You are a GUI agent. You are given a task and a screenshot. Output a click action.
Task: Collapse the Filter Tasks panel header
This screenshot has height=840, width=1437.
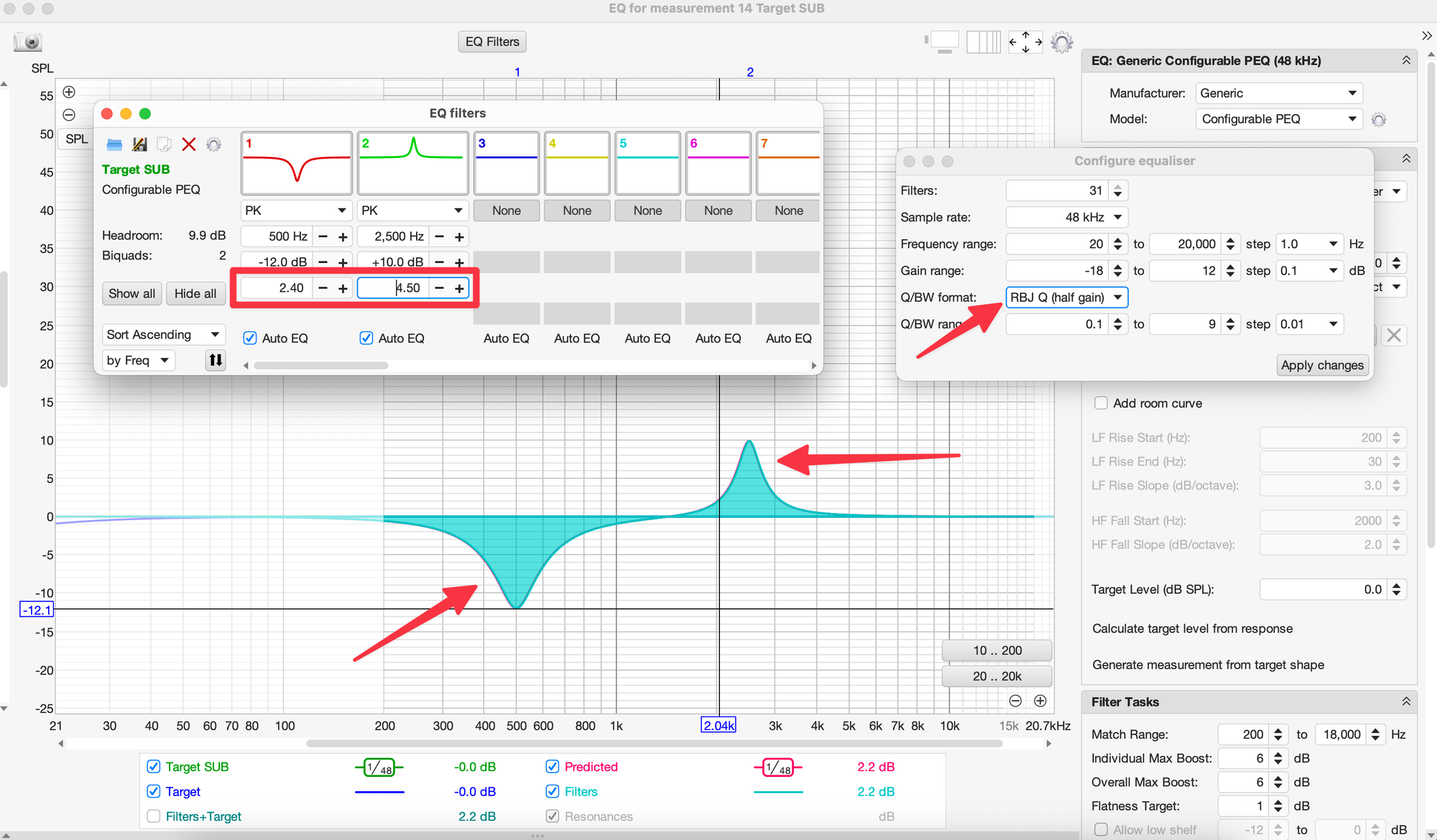[1405, 702]
